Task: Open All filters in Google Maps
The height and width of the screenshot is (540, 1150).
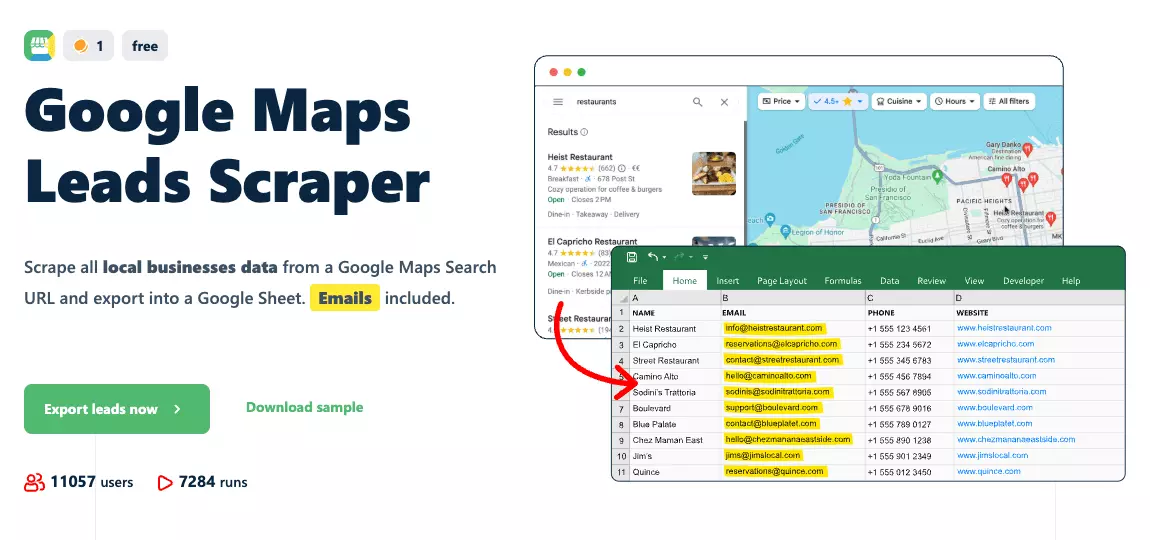Action: click(x=1008, y=101)
